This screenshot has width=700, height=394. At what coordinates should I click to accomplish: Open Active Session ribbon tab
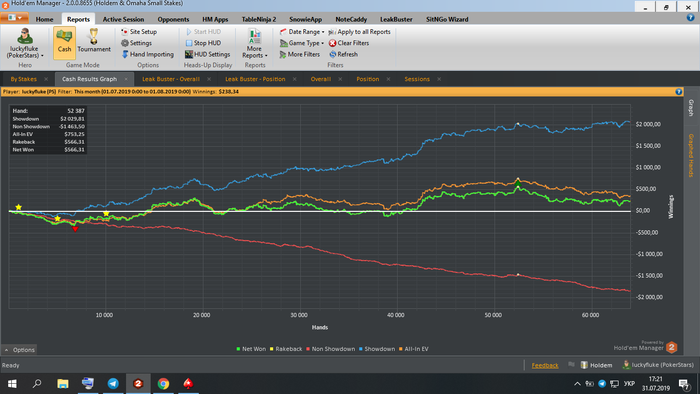(x=123, y=19)
